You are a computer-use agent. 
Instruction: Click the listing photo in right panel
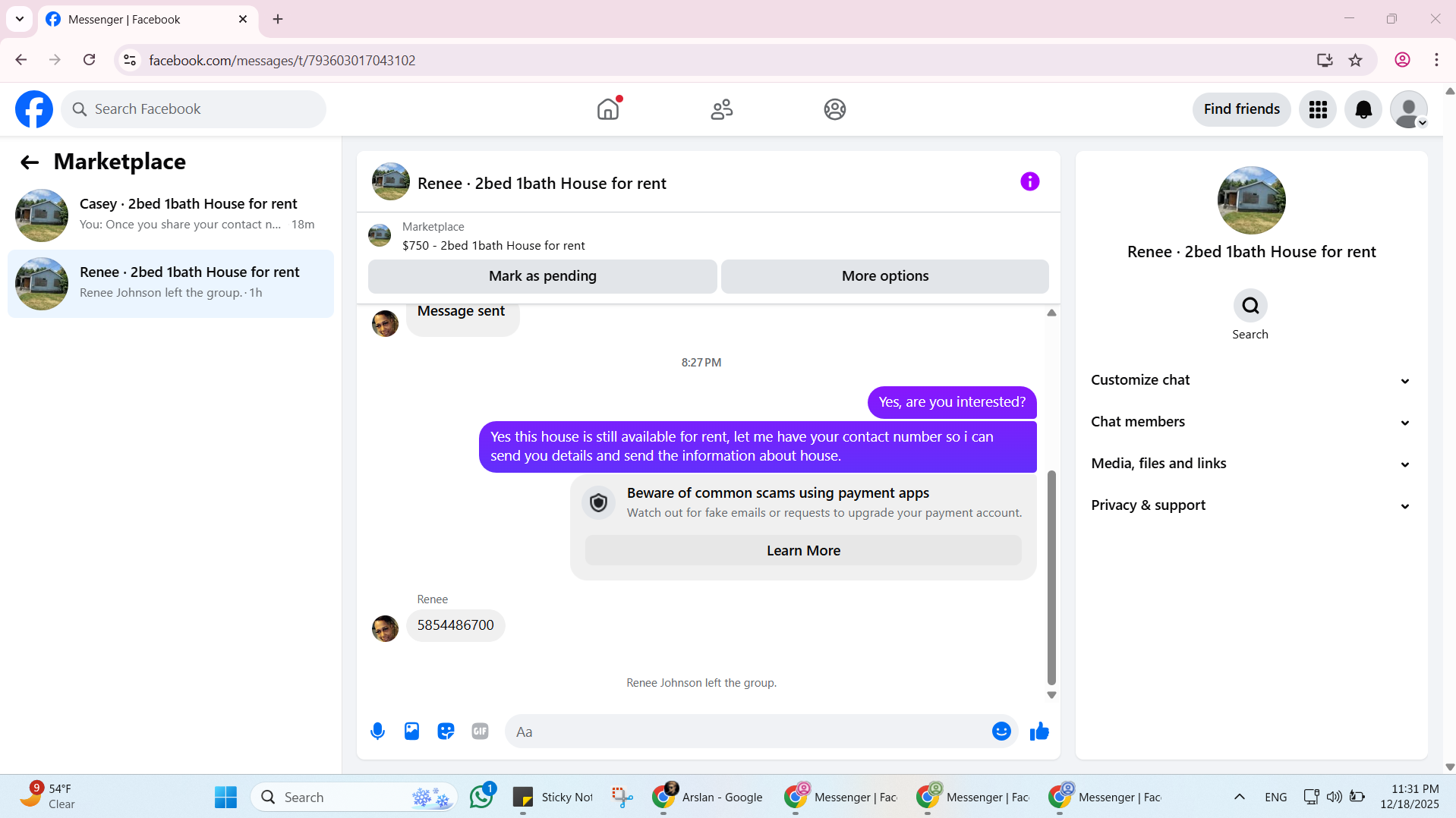pos(1251,200)
